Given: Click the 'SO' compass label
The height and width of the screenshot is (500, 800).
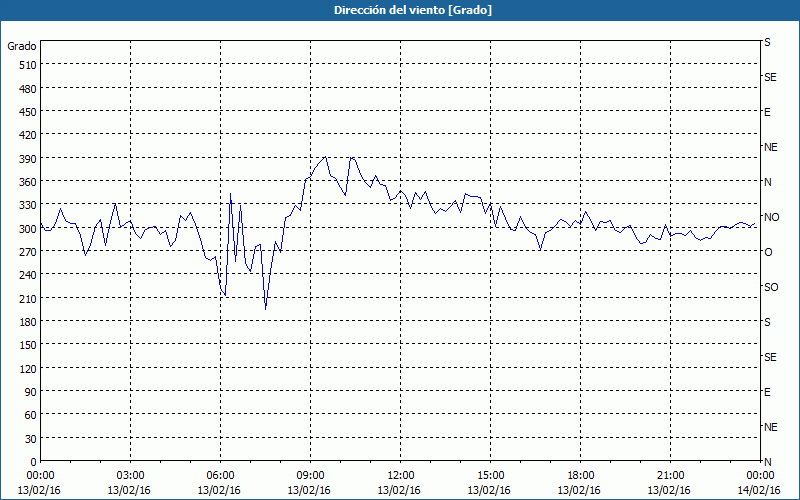Looking at the screenshot, I should [x=771, y=287].
